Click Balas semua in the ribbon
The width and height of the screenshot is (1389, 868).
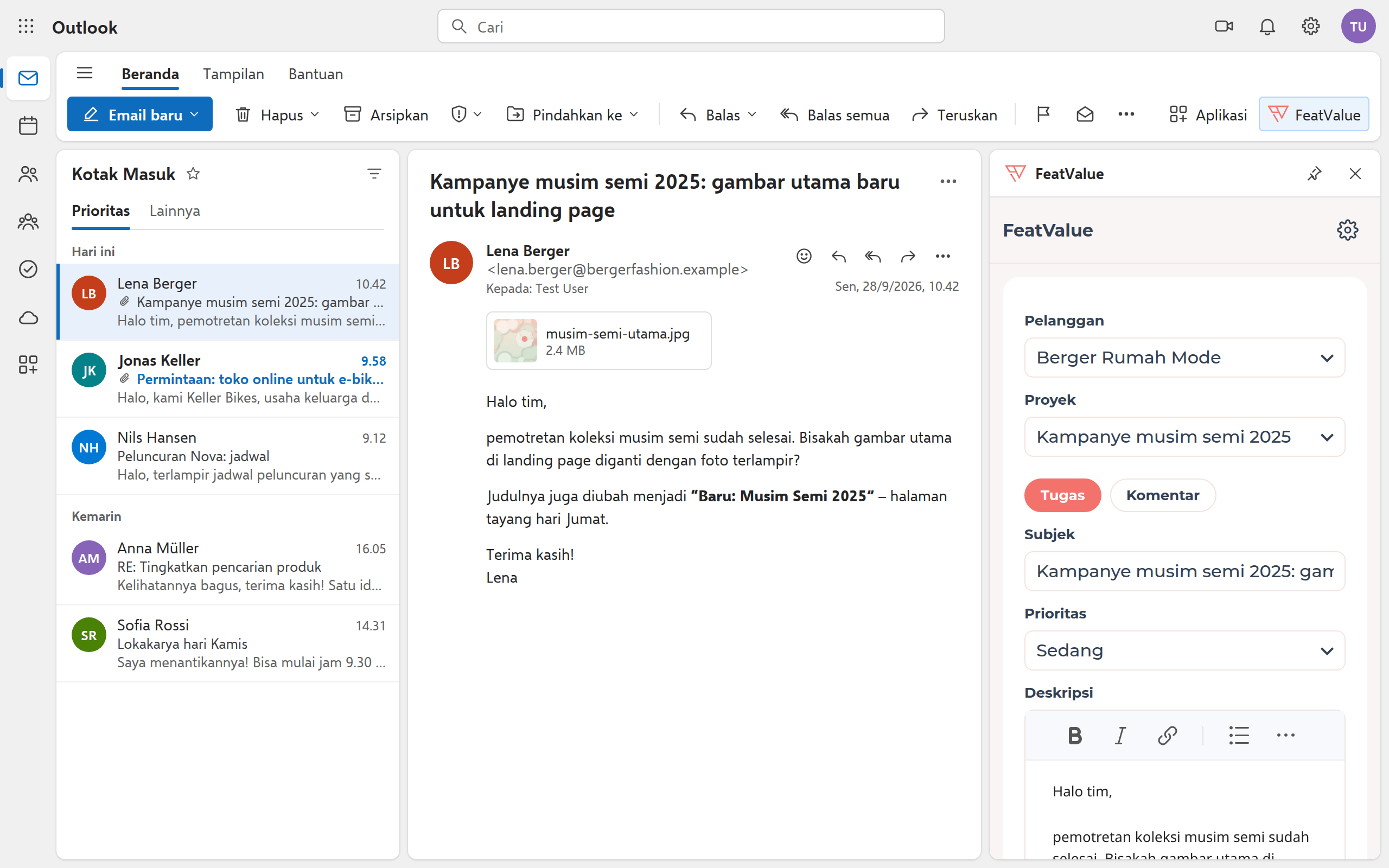[834, 115]
